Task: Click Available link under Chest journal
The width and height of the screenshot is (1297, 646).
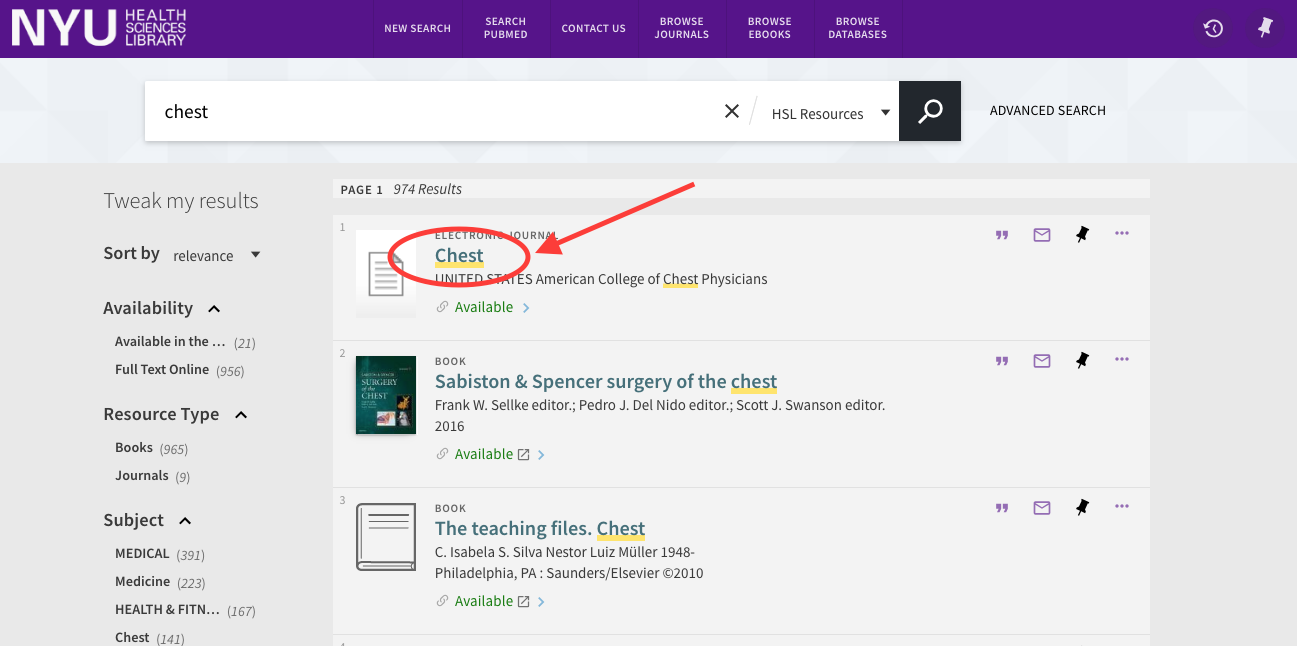Action: tap(484, 307)
